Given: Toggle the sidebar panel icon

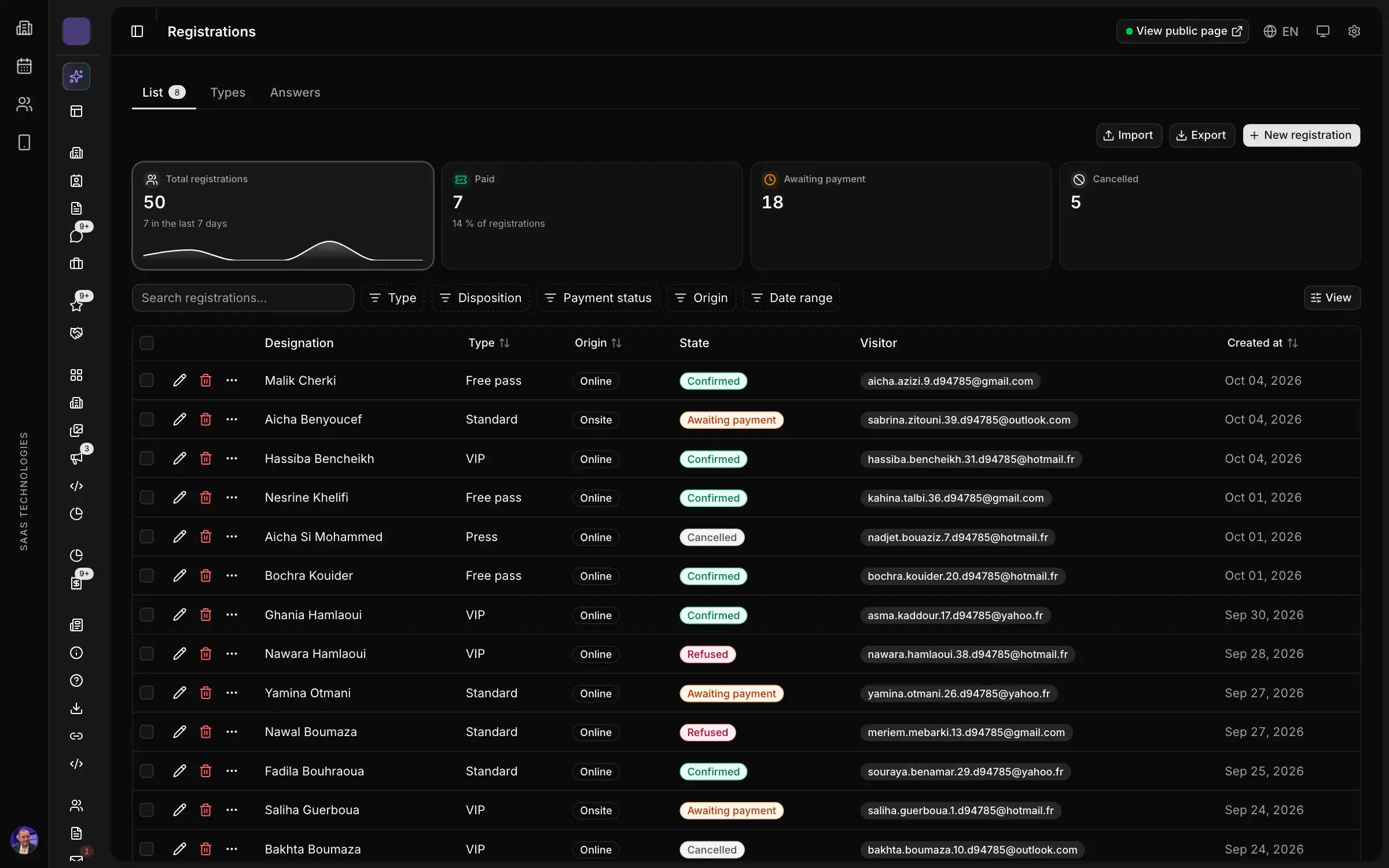Looking at the screenshot, I should click(x=137, y=31).
